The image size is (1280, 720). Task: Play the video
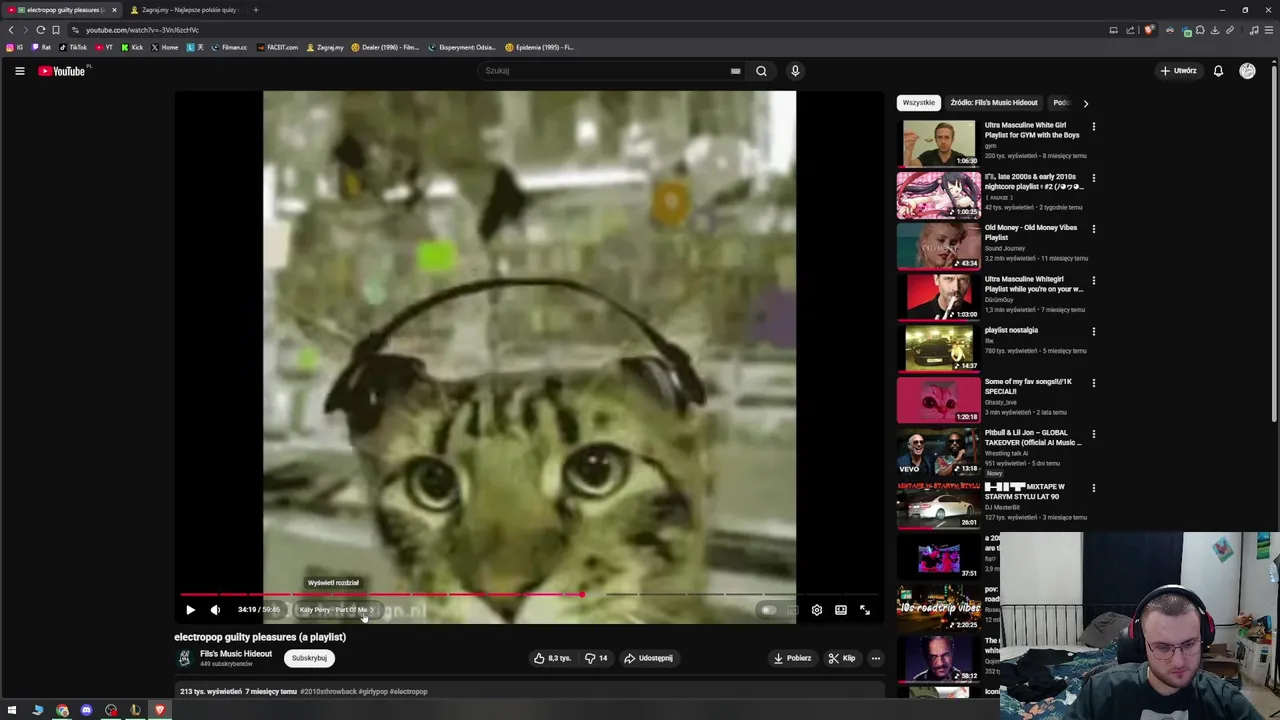[x=190, y=610]
